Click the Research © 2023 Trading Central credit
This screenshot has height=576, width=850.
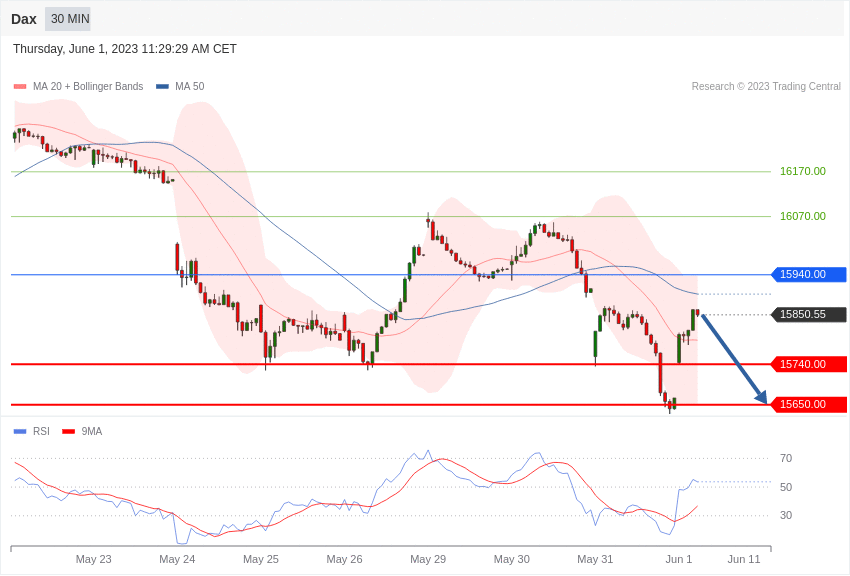(766, 86)
